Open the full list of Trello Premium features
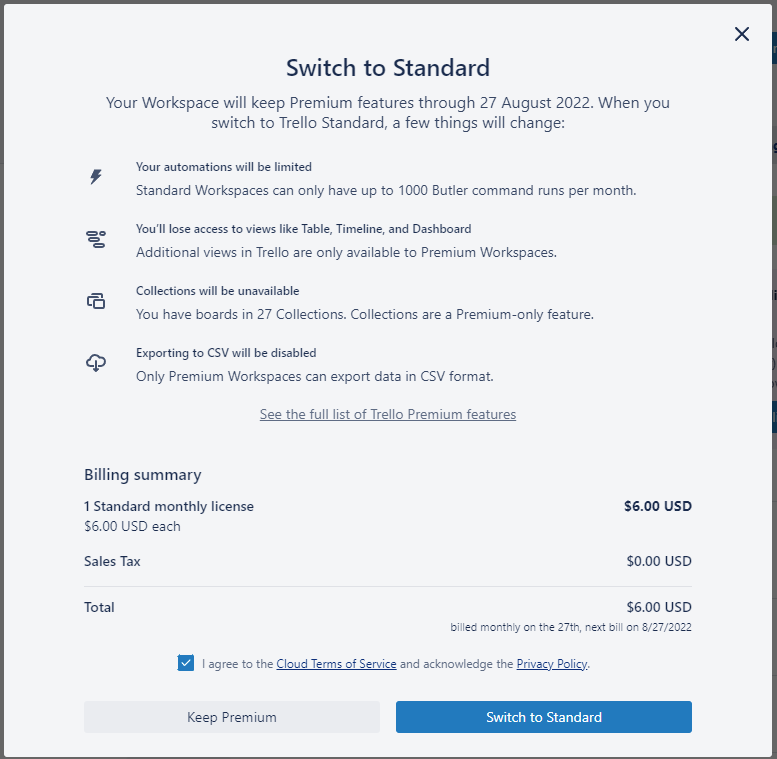Viewport: 777px width, 759px height. coord(388,414)
